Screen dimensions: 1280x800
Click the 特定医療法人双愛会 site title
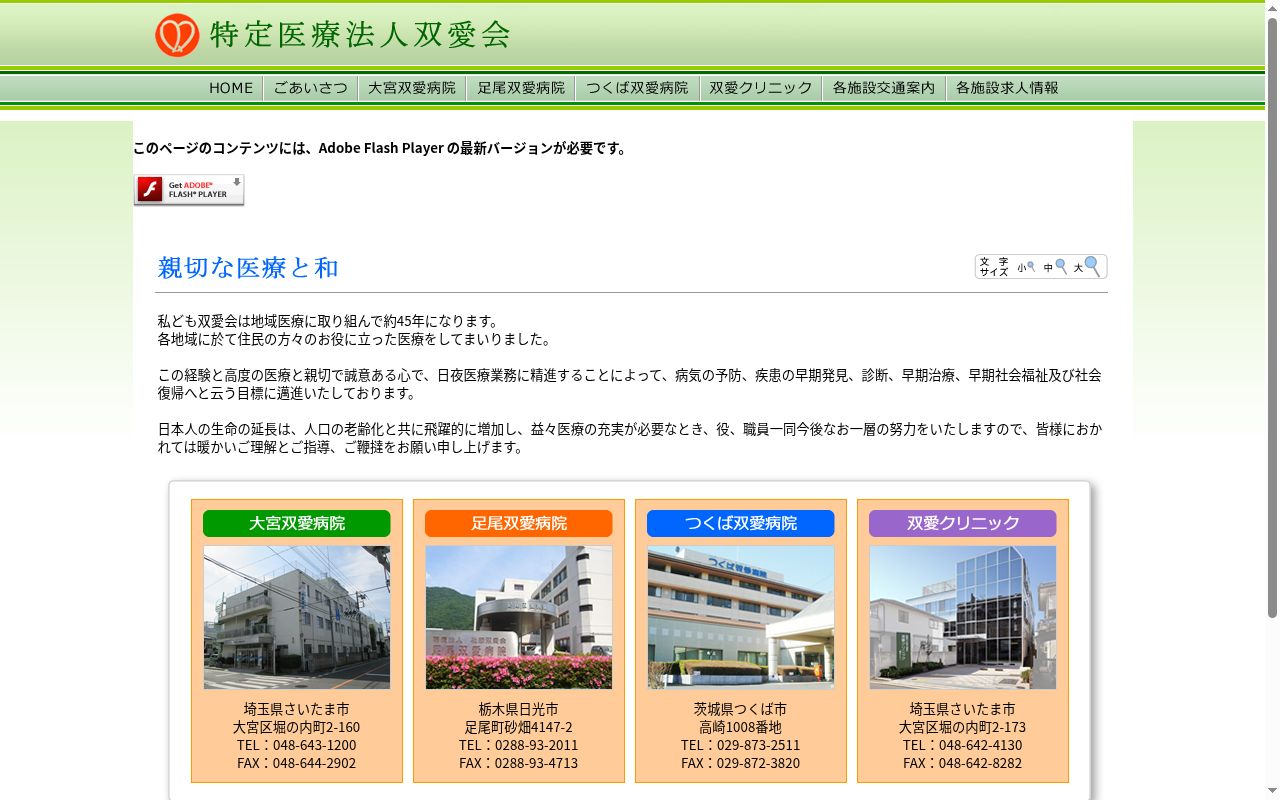coord(360,35)
